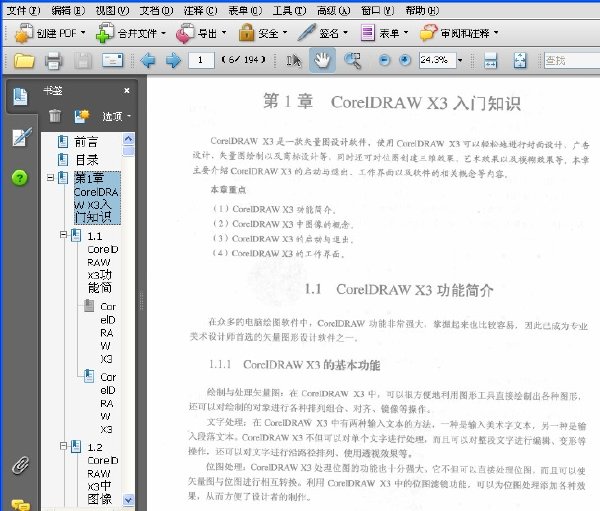The image size is (600, 511).
Task: Open the 编辑 menu
Action: (68, 10)
